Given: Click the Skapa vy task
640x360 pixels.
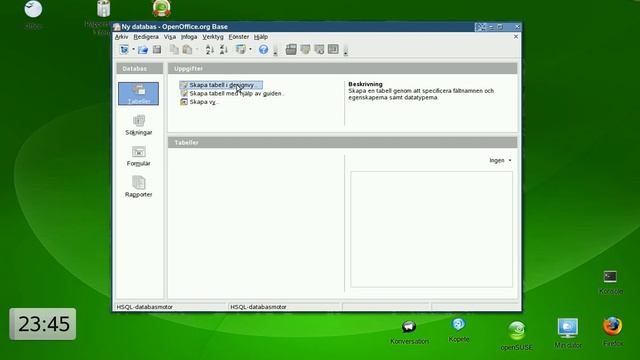Looking at the screenshot, I should pos(200,102).
